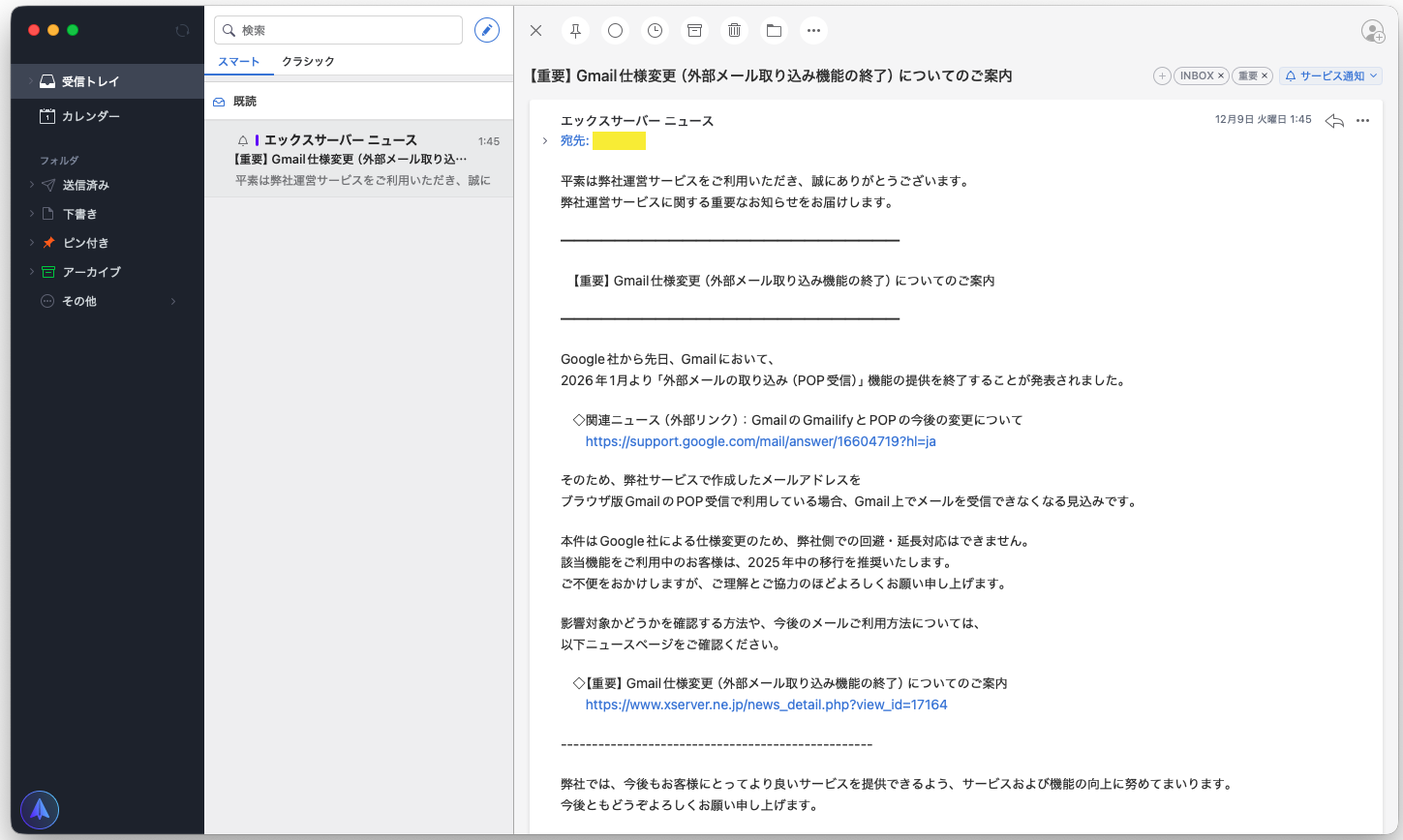
Task: Delete the email with trash icon
Action: pos(734,30)
